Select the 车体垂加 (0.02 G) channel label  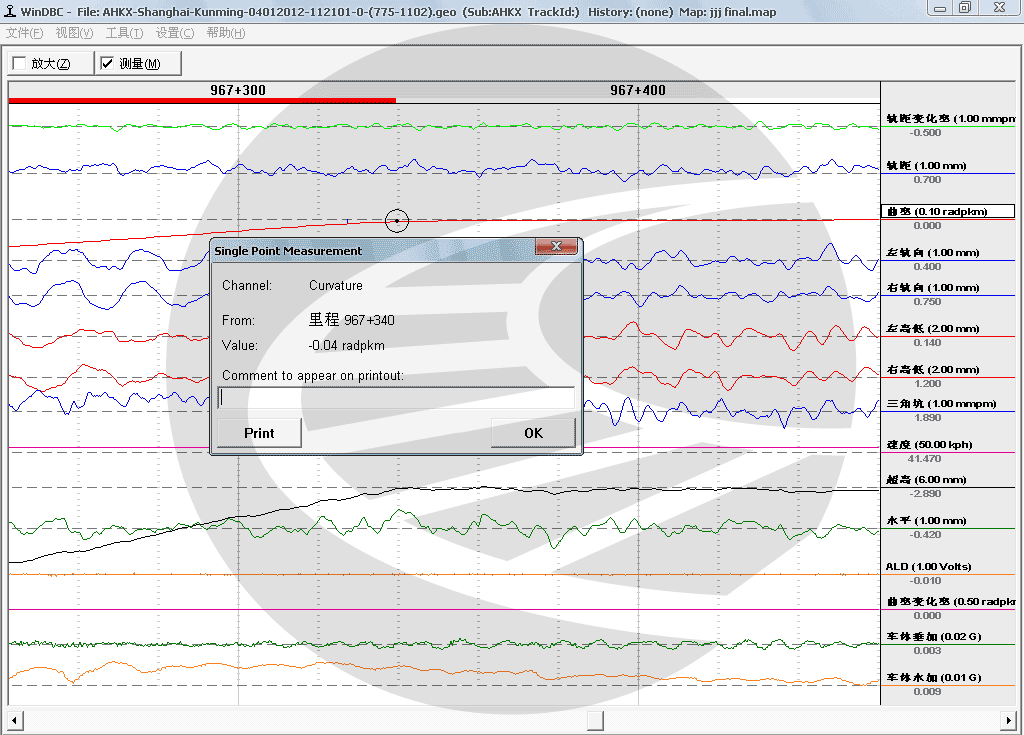[934, 636]
